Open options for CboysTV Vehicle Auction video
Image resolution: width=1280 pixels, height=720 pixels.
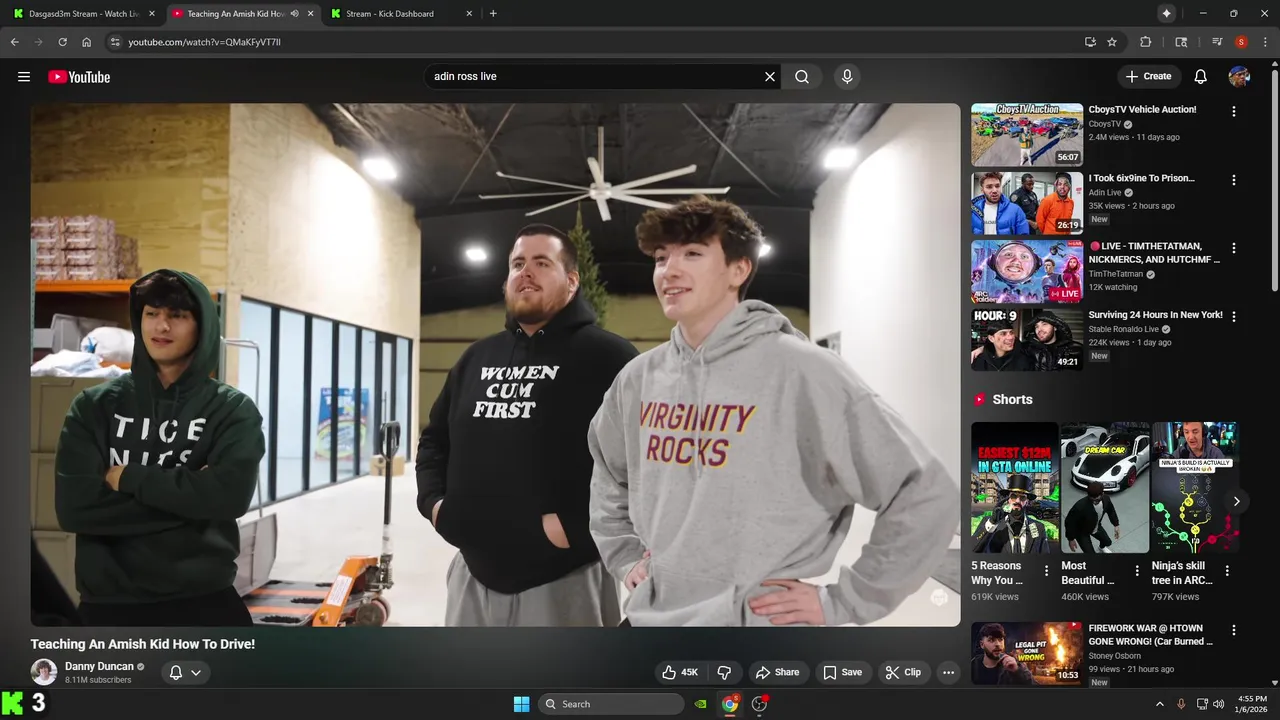point(1234,112)
